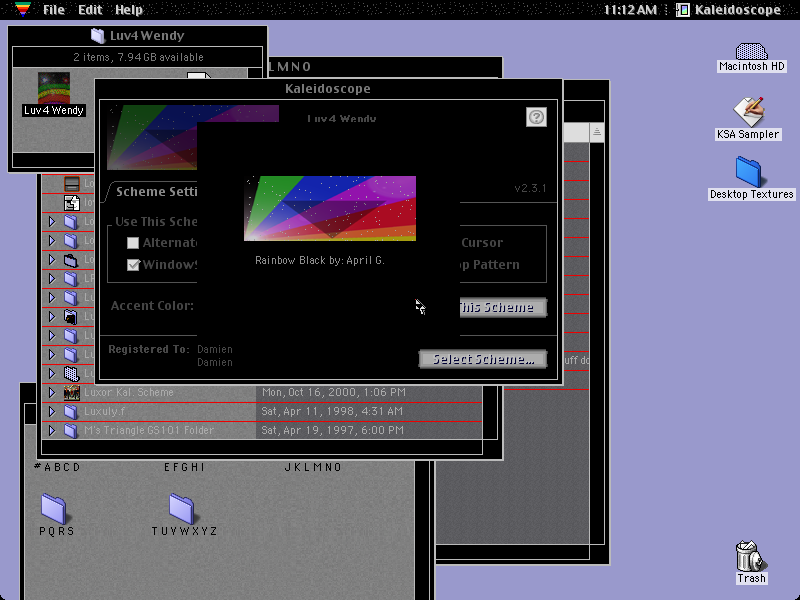Select the white document icon in the list window
Viewport: 800px width, 600px height.
[72, 203]
